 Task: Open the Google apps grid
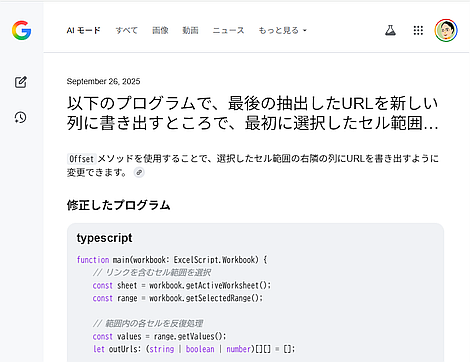418,30
